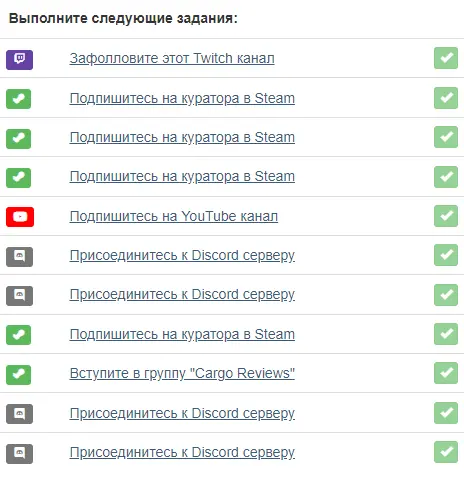The width and height of the screenshot is (464, 478).
Task: Open the first "Подпишитесь на куратора в Steam" link
Action: point(182,99)
